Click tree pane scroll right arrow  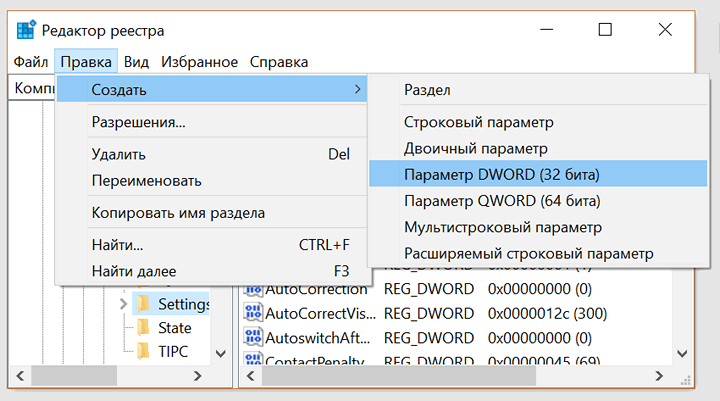(197, 376)
